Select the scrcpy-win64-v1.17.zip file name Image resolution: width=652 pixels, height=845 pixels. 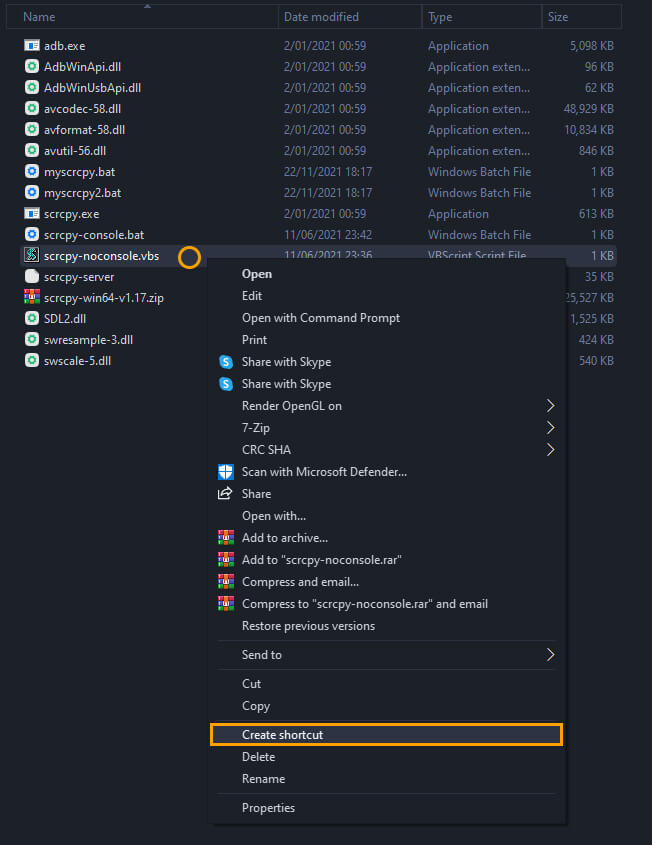point(104,298)
